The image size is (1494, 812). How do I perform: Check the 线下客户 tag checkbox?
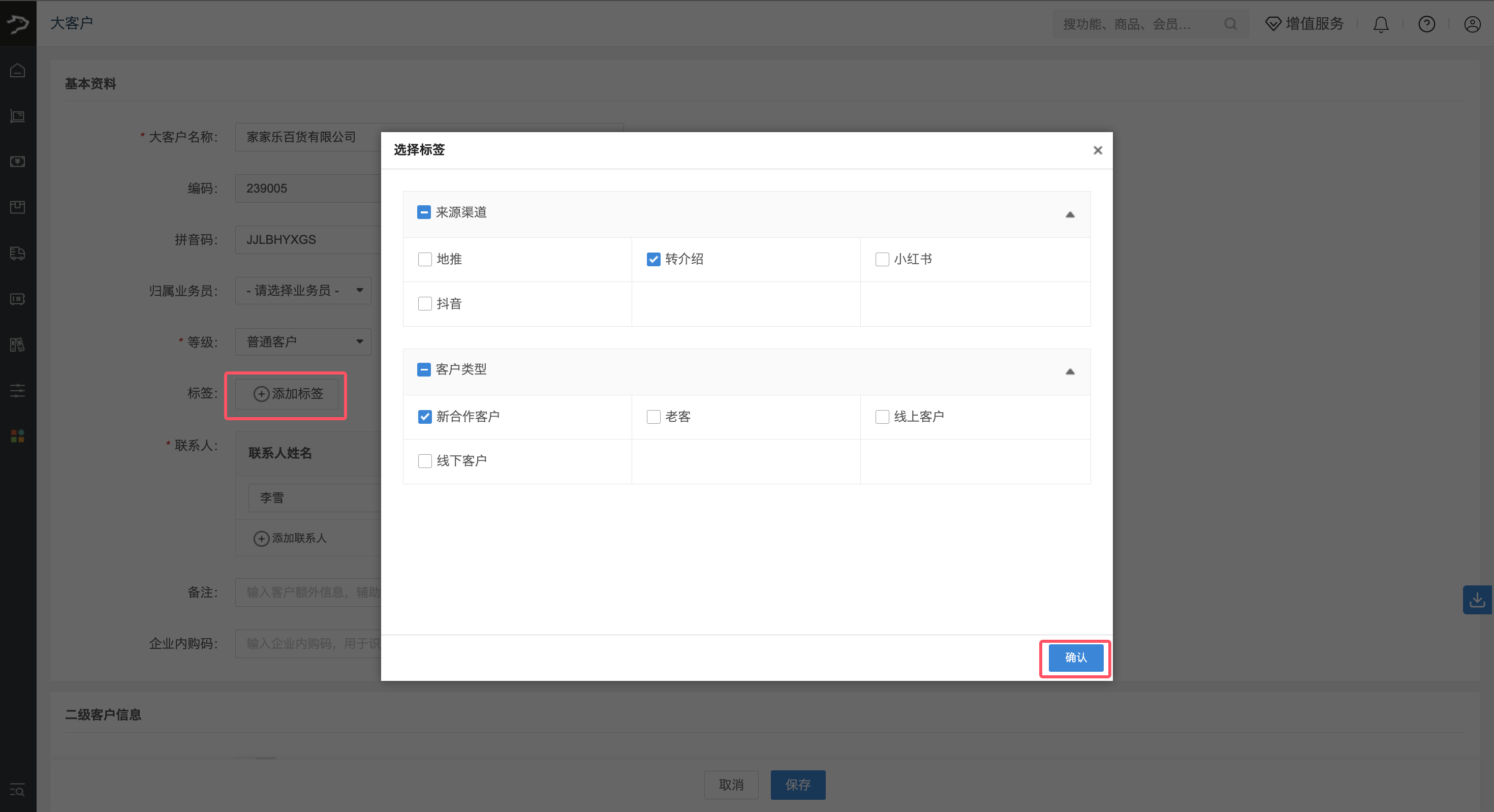pos(425,461)
